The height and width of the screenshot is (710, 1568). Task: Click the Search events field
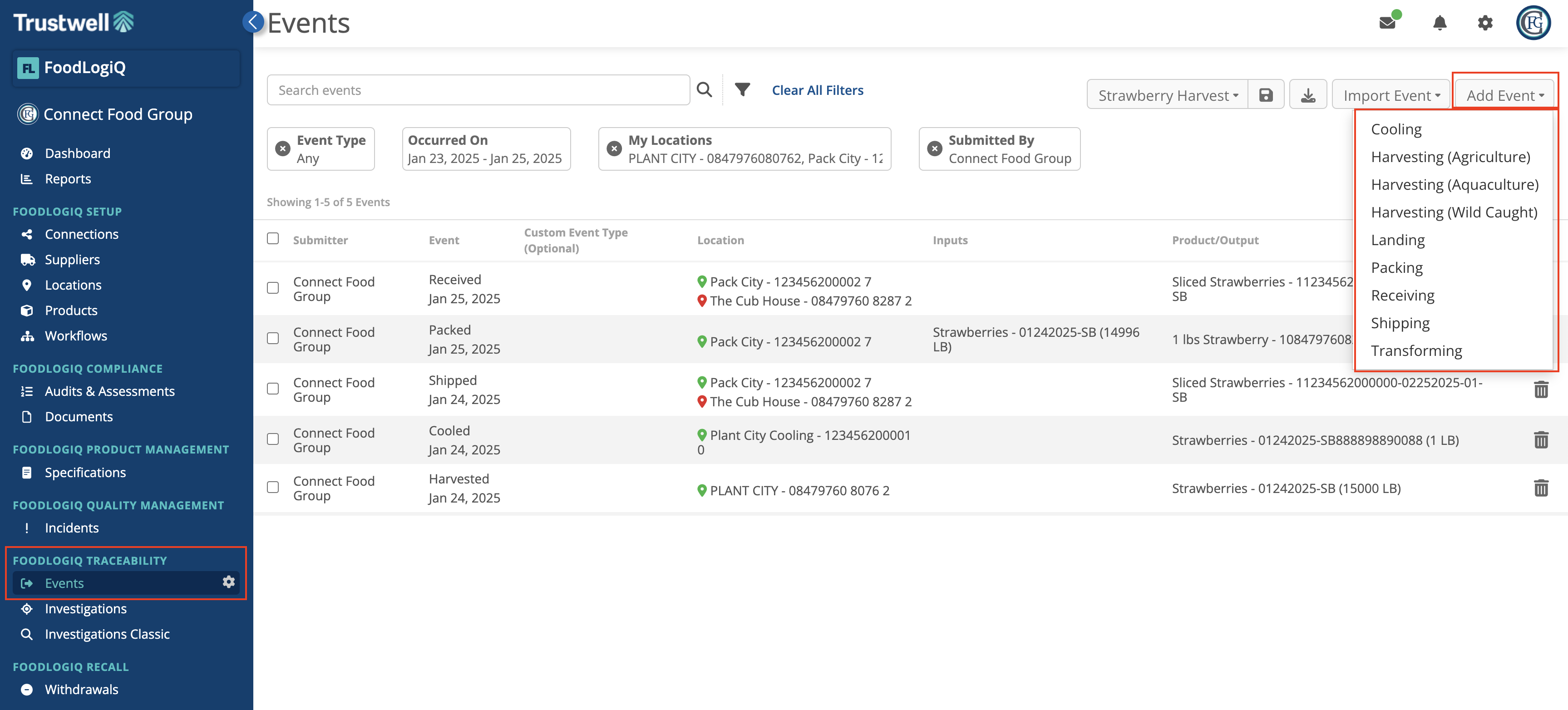pos(478,90)
